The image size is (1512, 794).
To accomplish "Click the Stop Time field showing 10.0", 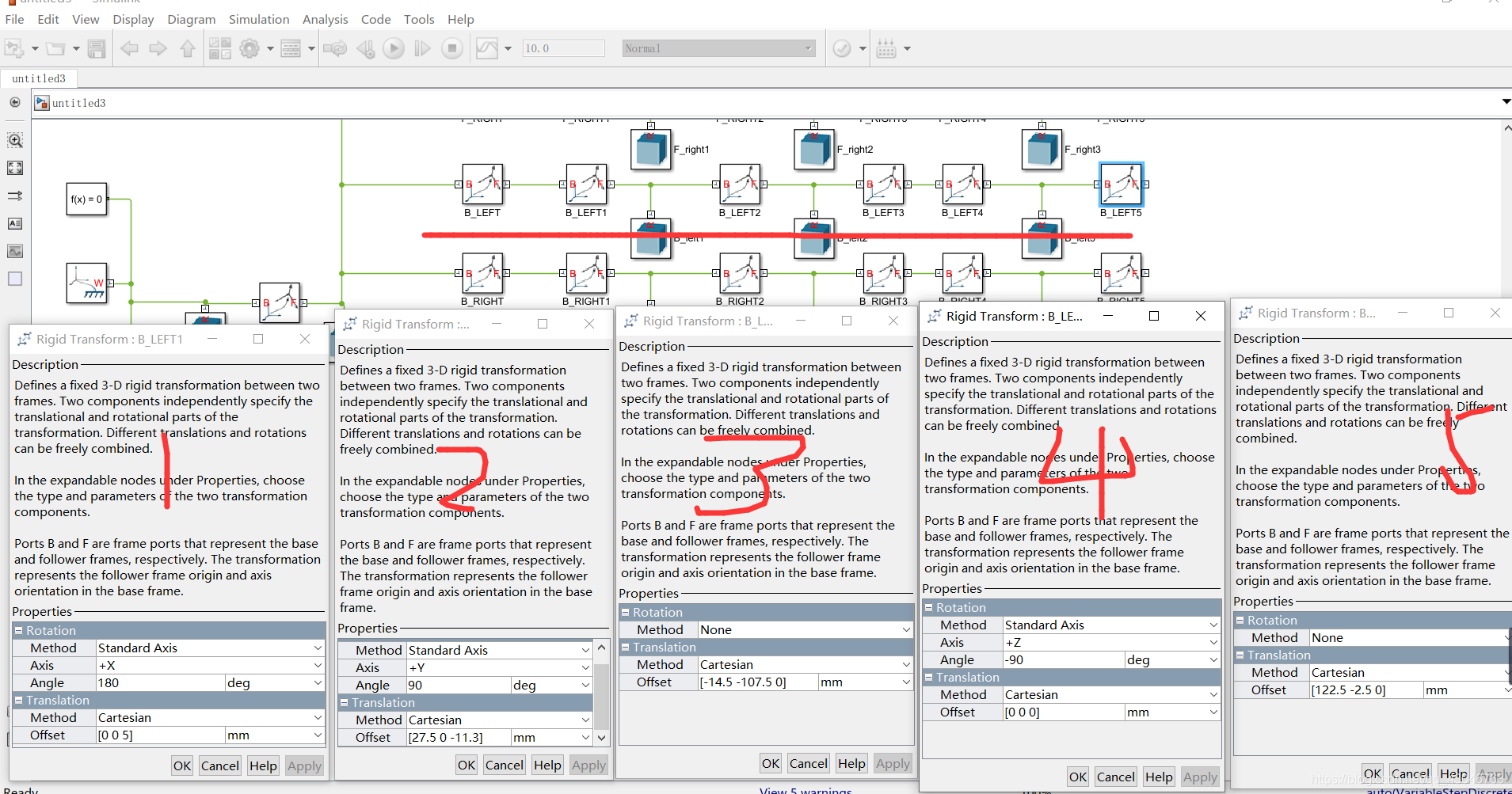I will (563, 48).
